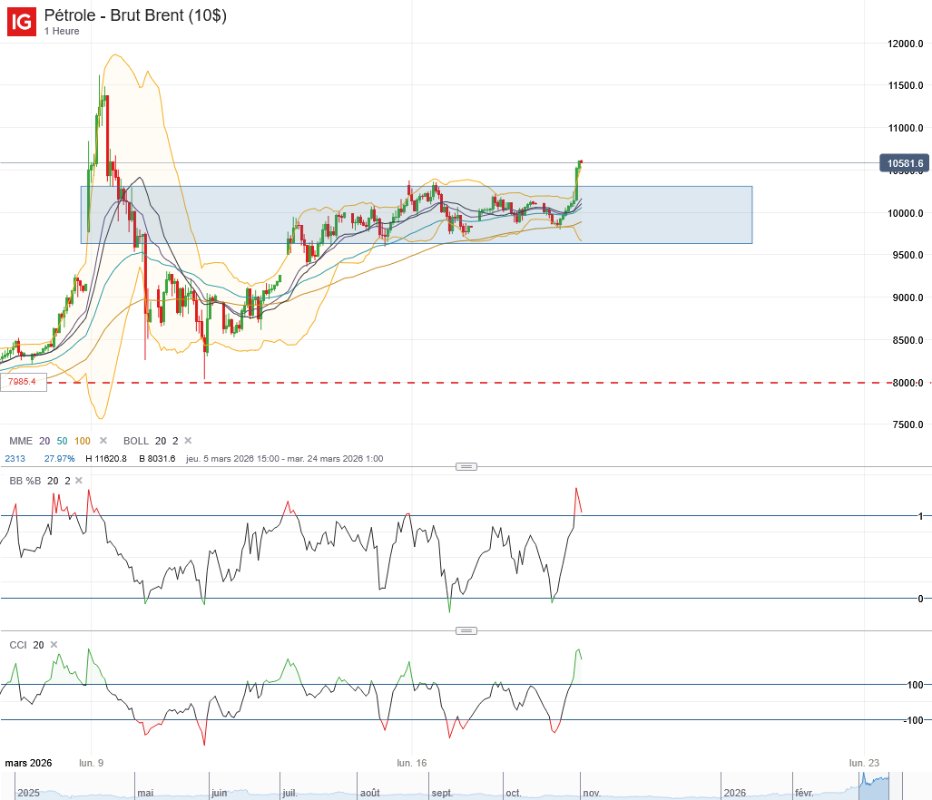Image resolution: width=932 pixels, height=800 pixels.
Task: Click the 27.97% change value
Action: click(59, 458)
